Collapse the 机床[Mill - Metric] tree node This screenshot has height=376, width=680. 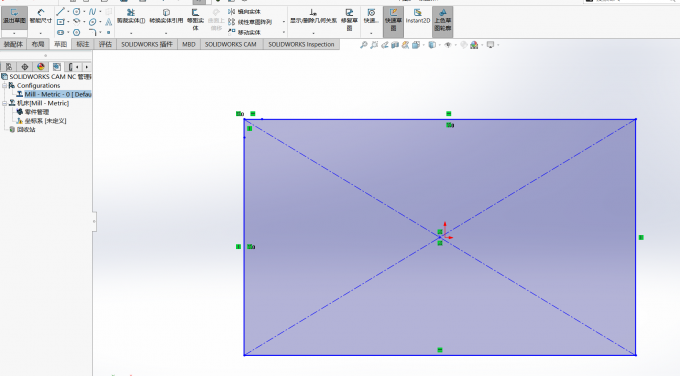5,103
